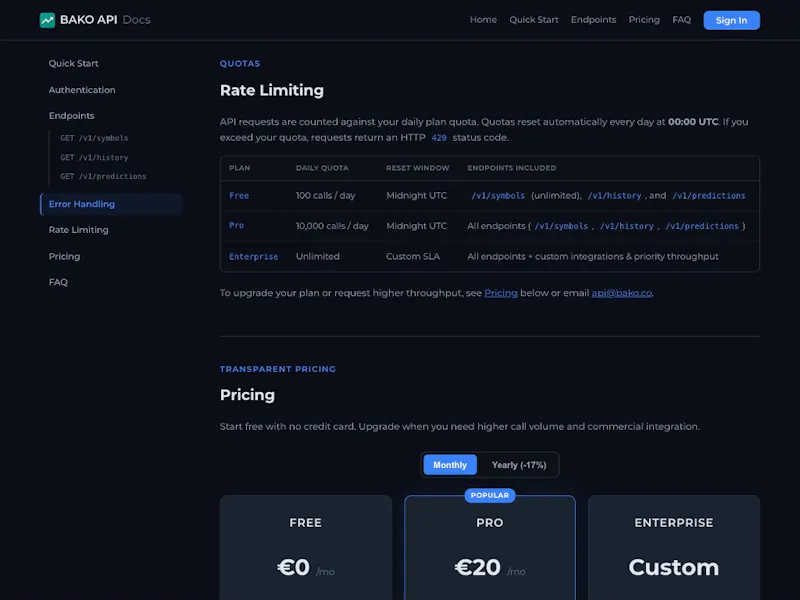The width and height of the screenshot is (800, 600).
Task: Click the €20 price on Pro card
Action: (x=478, y=567)
